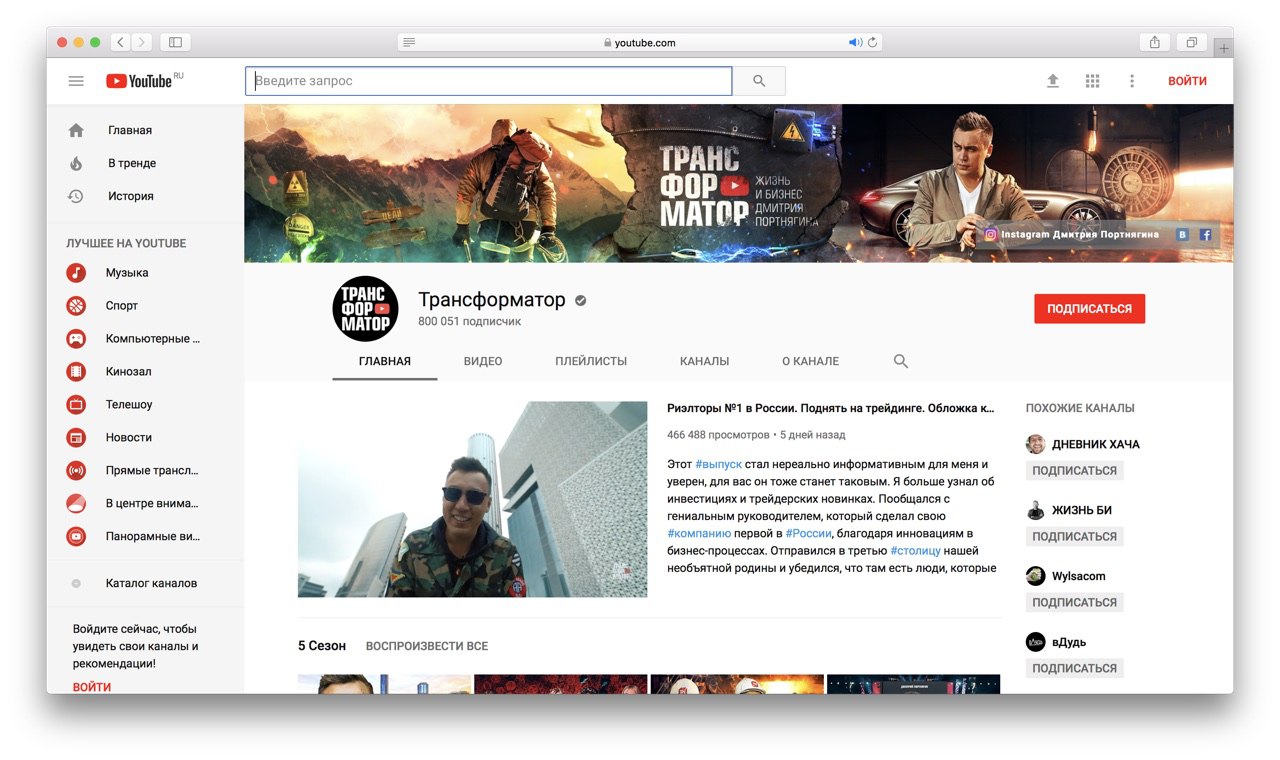Viewport: 1280px width, 760px height.
Task: Click Safari forward navigation arrow
Action: click(x=142, y=42)
